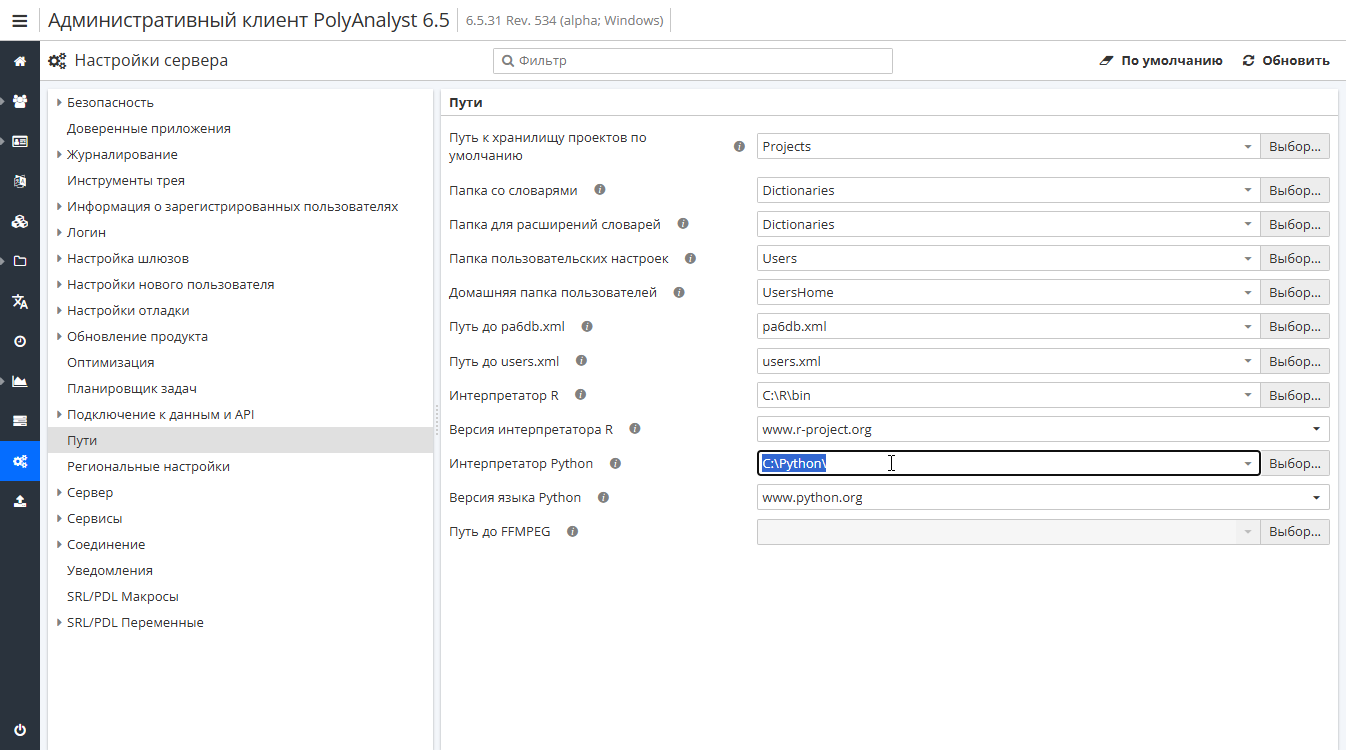Viewport: 1346px width, 750px height.
Task: Click Выбор button for Путь до FFMPEG
Action: pyautogui.click(x=1295, y=531)
